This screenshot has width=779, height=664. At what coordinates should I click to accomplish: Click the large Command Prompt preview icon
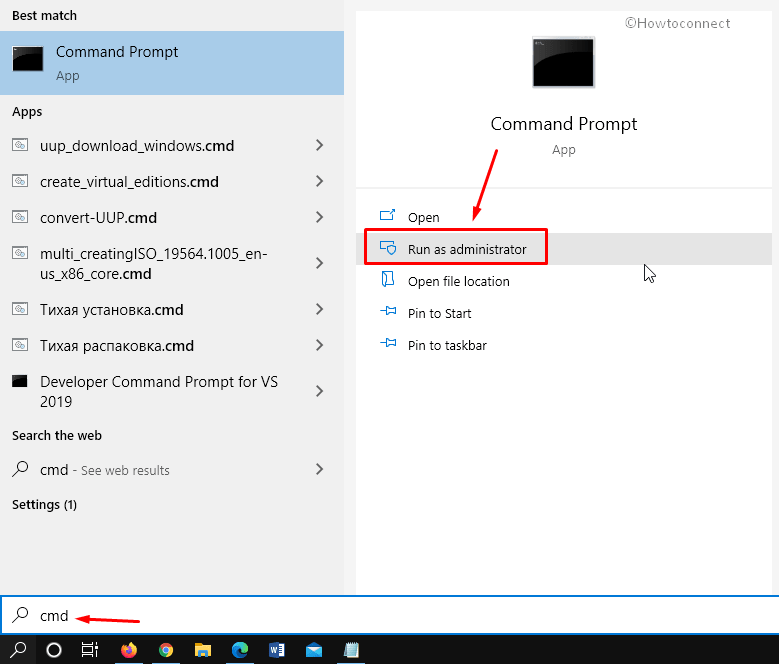tap(563, 63)
